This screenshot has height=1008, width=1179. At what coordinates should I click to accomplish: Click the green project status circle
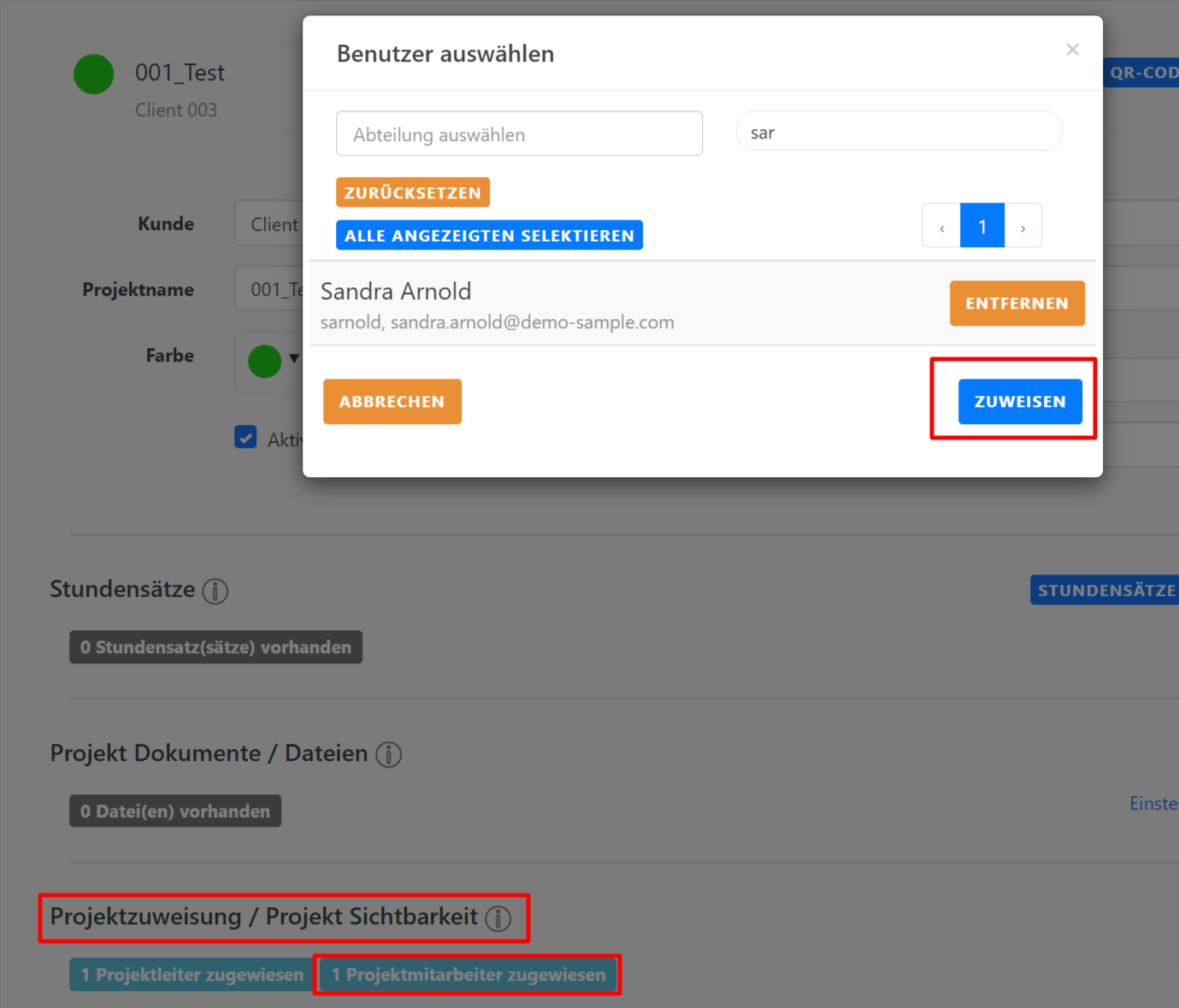94,74
